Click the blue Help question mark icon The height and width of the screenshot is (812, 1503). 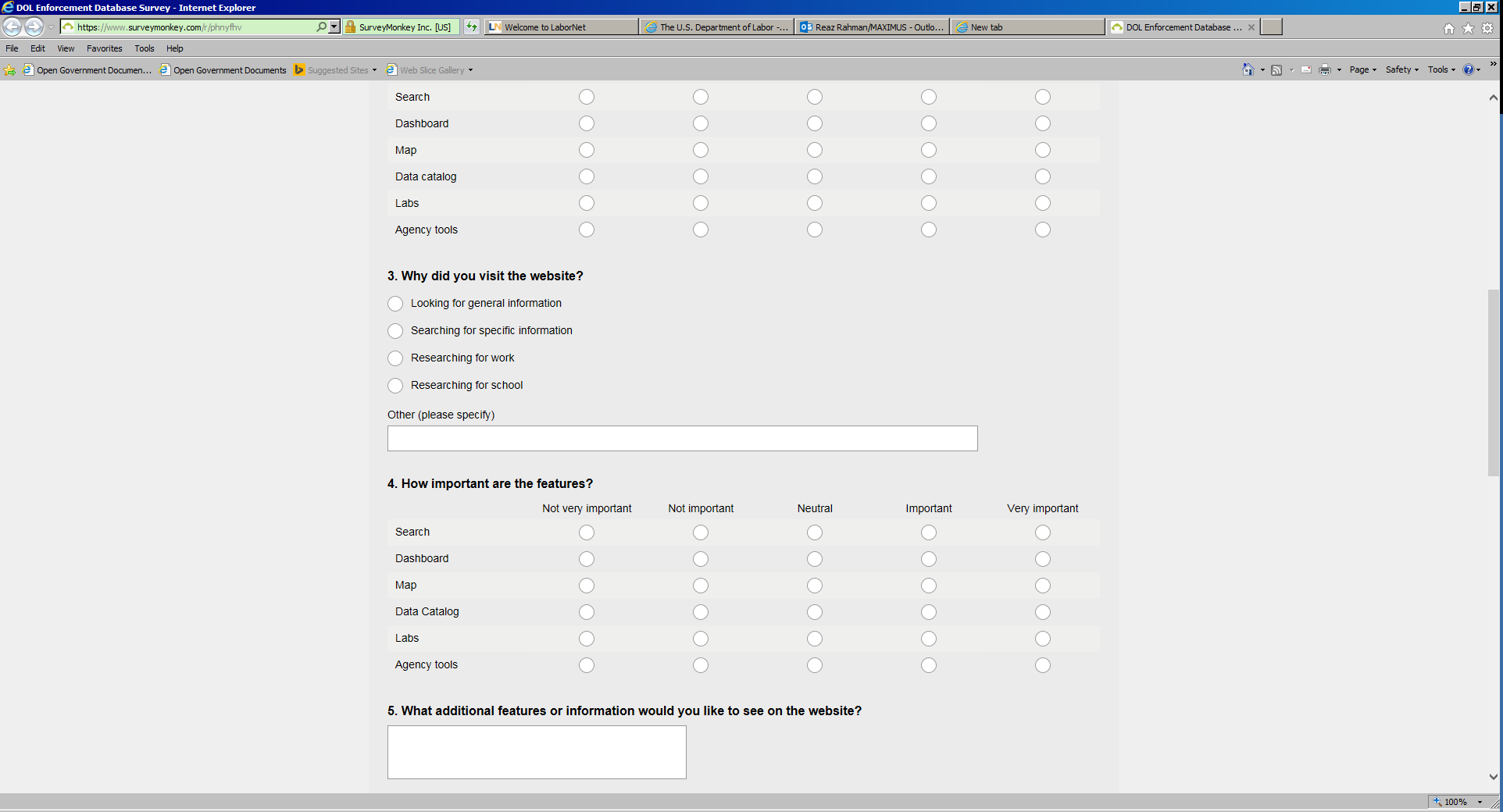tap(1469, 69)
